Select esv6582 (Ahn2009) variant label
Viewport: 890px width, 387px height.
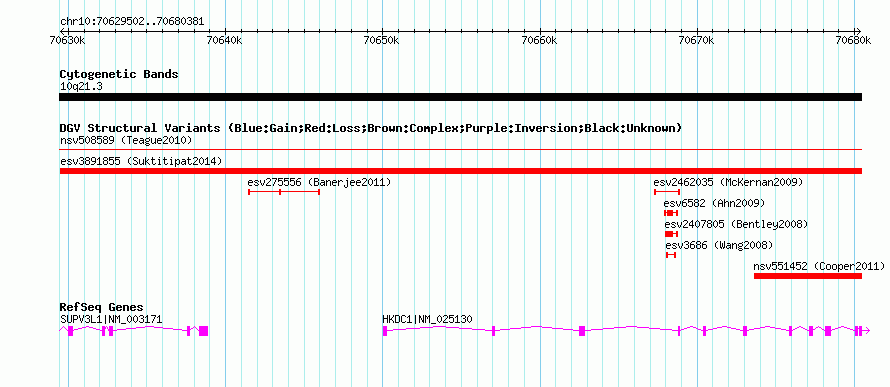pyautogui.click(x=714, y=203)
